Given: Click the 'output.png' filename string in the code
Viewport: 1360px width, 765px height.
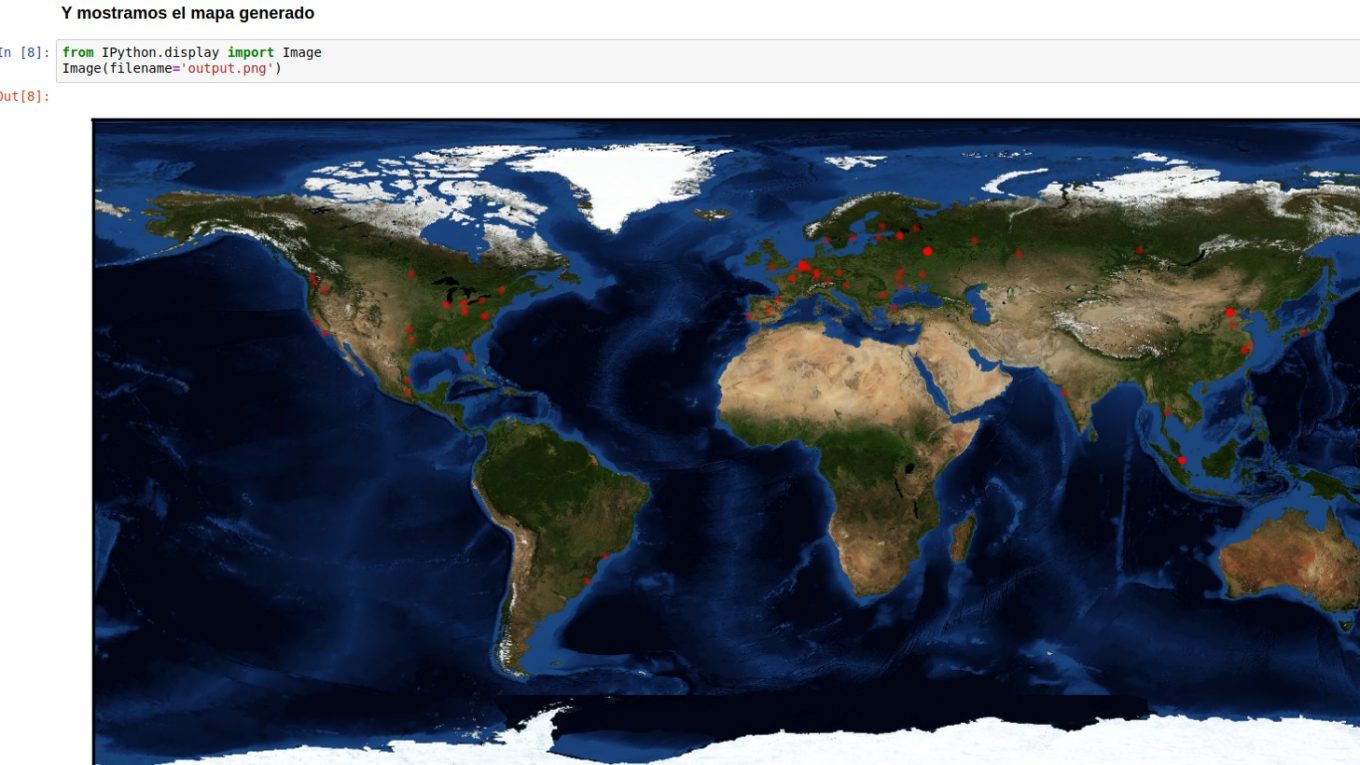Looking at the screenshot, I should coord(229,68).
